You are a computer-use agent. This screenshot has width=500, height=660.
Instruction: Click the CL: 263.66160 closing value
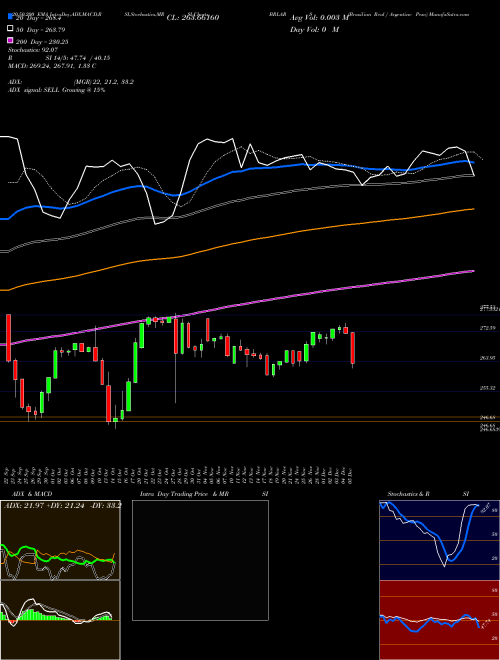point(193,18)
